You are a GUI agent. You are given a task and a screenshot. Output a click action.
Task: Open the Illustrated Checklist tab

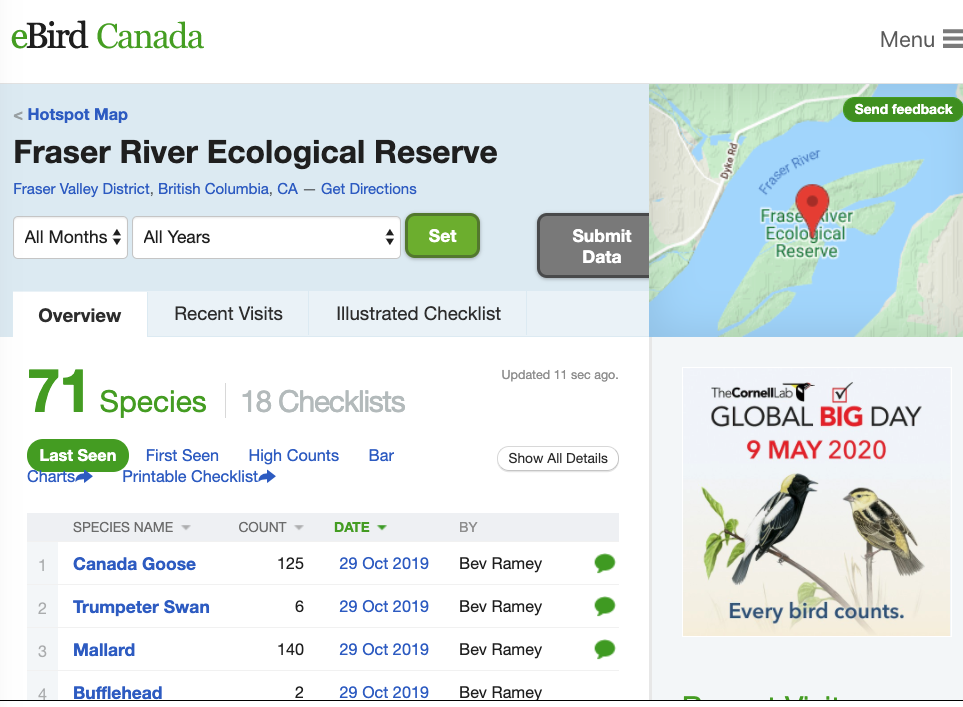click(x=417, y=314)
